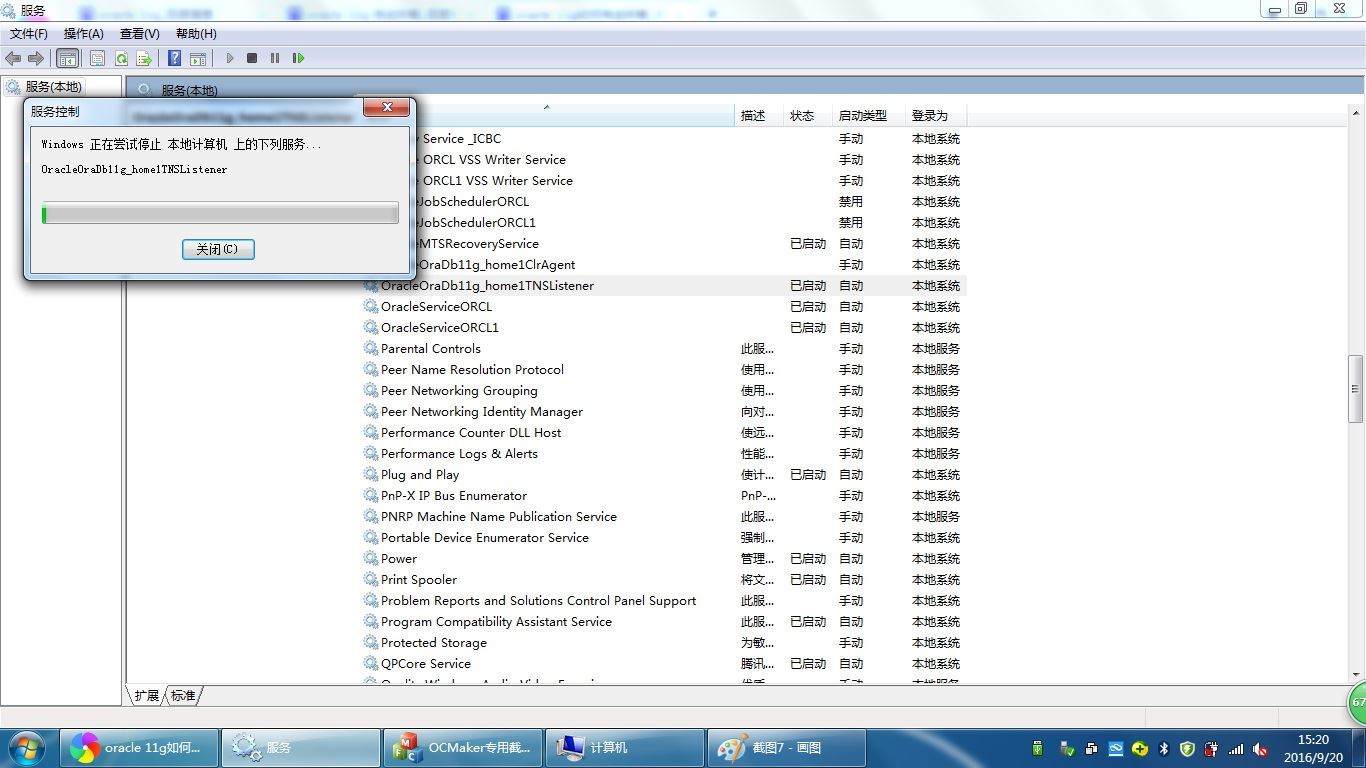Open the 查看(V) menu
This screenshot has height=768, width=1366.
[x=140, y=34]
